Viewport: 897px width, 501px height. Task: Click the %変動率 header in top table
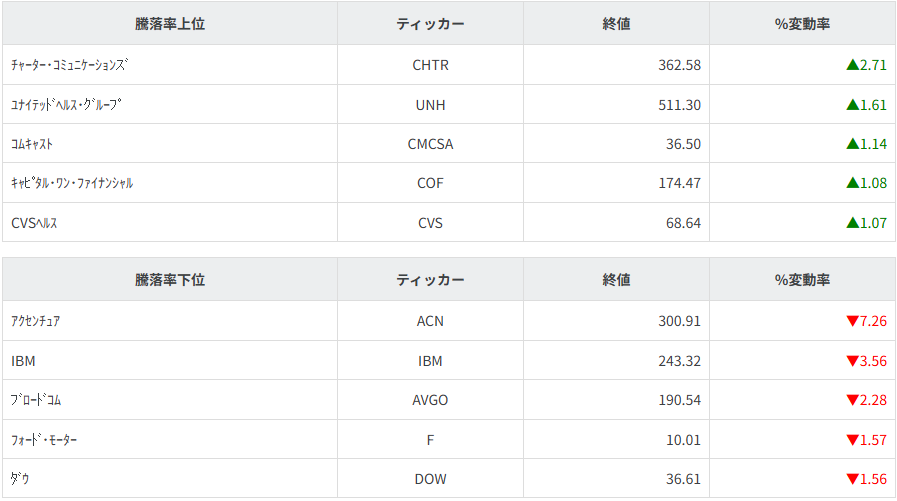802,23
